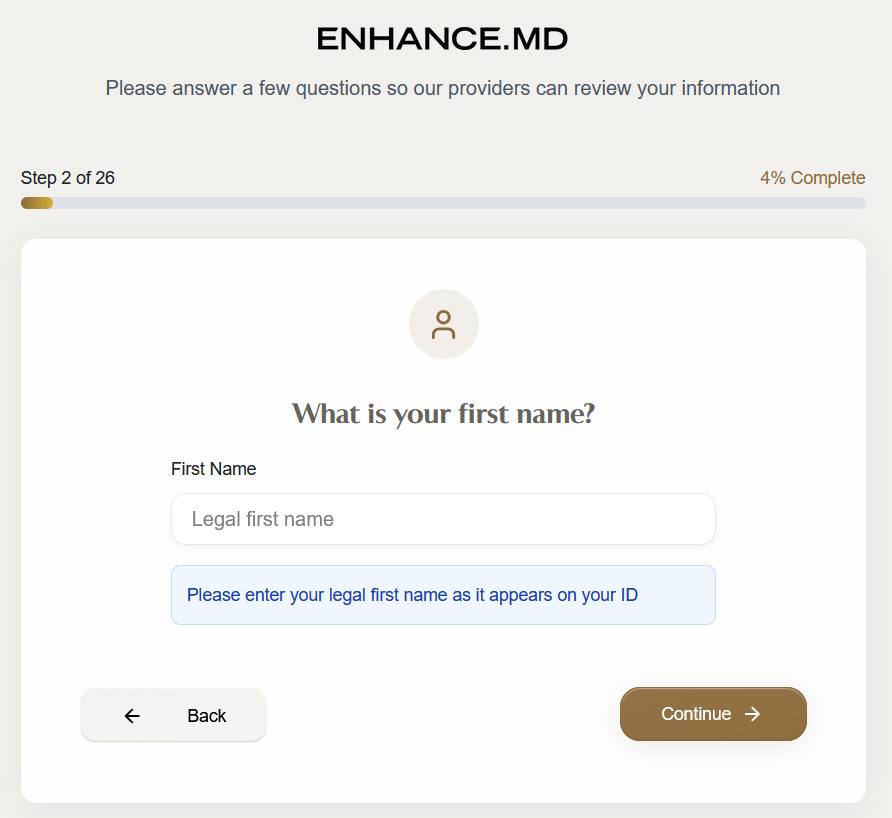
Task: Go back with the Back button
Action: pyautogui.click(x=173, y=715)
